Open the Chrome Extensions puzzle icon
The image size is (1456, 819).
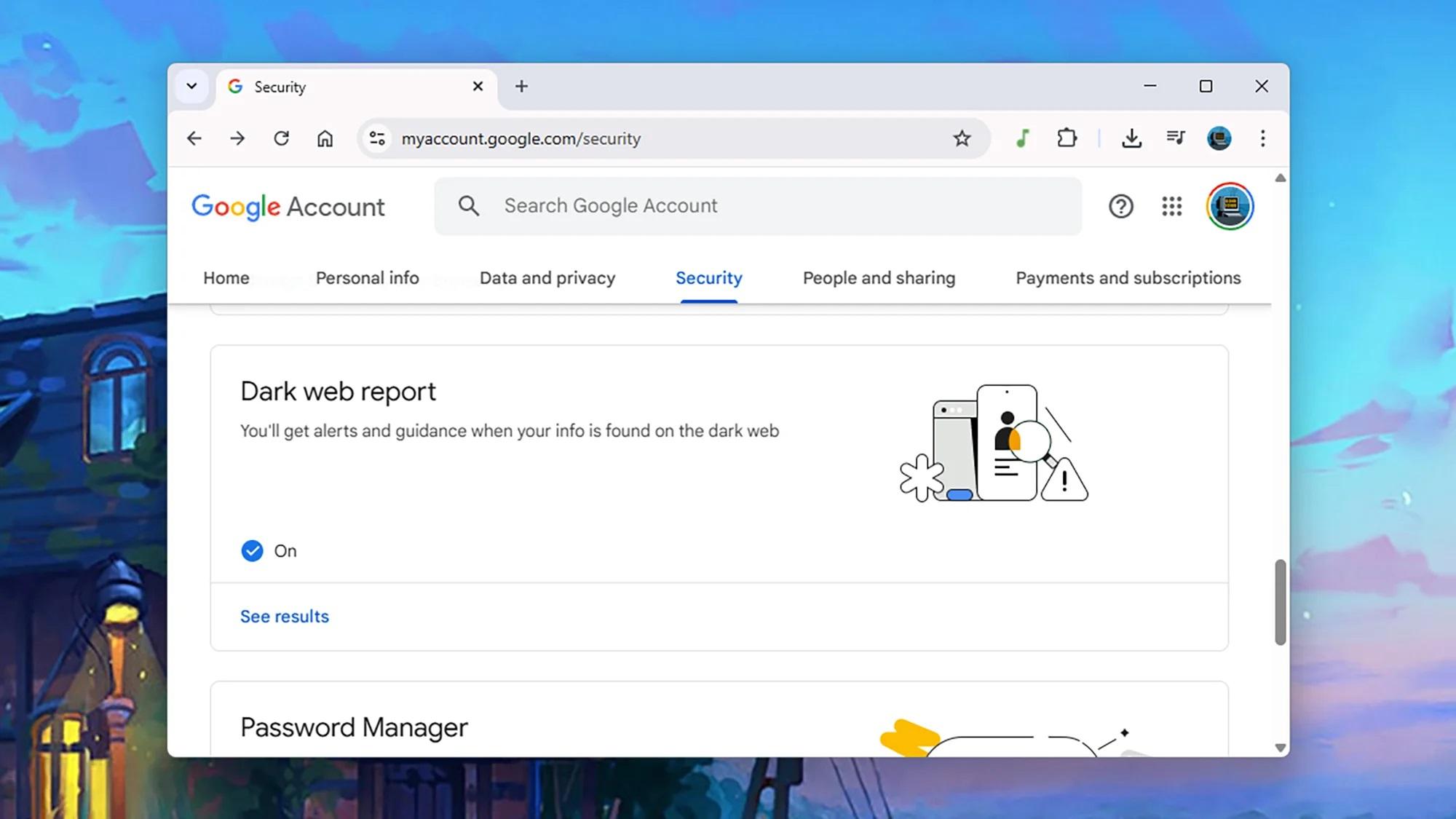pos(1067,138)
